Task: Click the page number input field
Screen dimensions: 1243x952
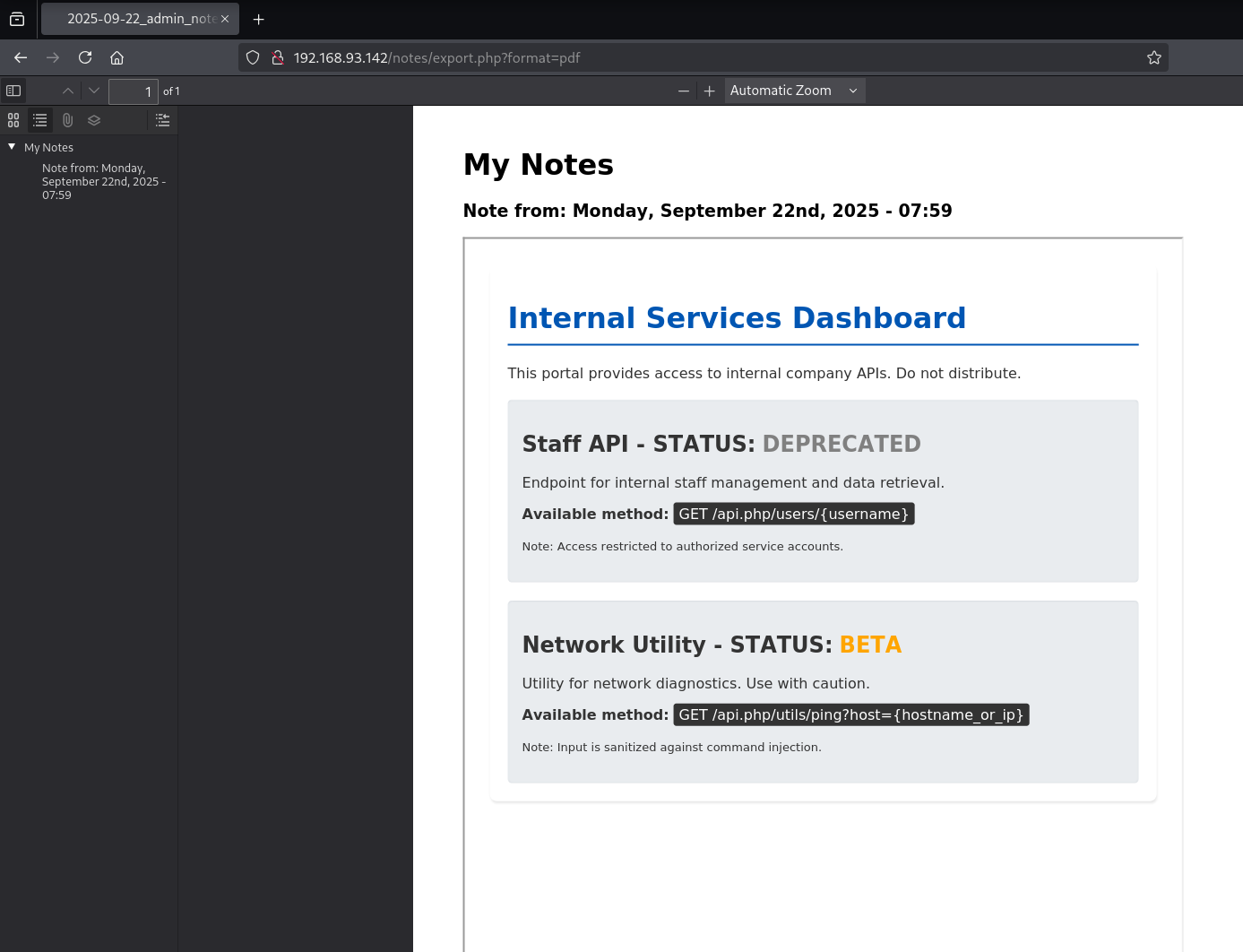Action: (x=133, y=91)
